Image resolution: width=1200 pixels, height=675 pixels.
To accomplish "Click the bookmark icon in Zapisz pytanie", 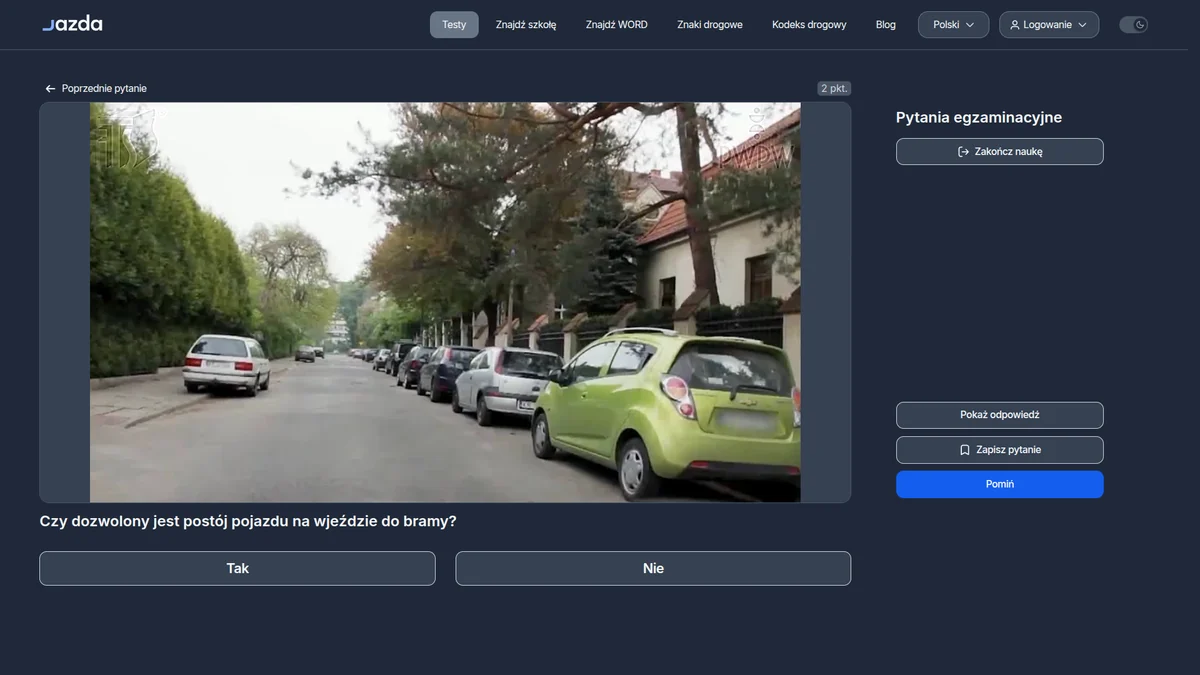I will pos(965,450).
